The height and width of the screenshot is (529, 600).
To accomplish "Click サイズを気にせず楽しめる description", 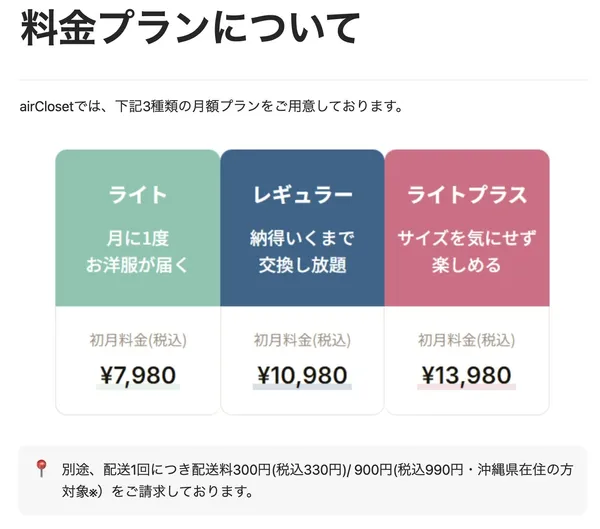I will point(467,251).
